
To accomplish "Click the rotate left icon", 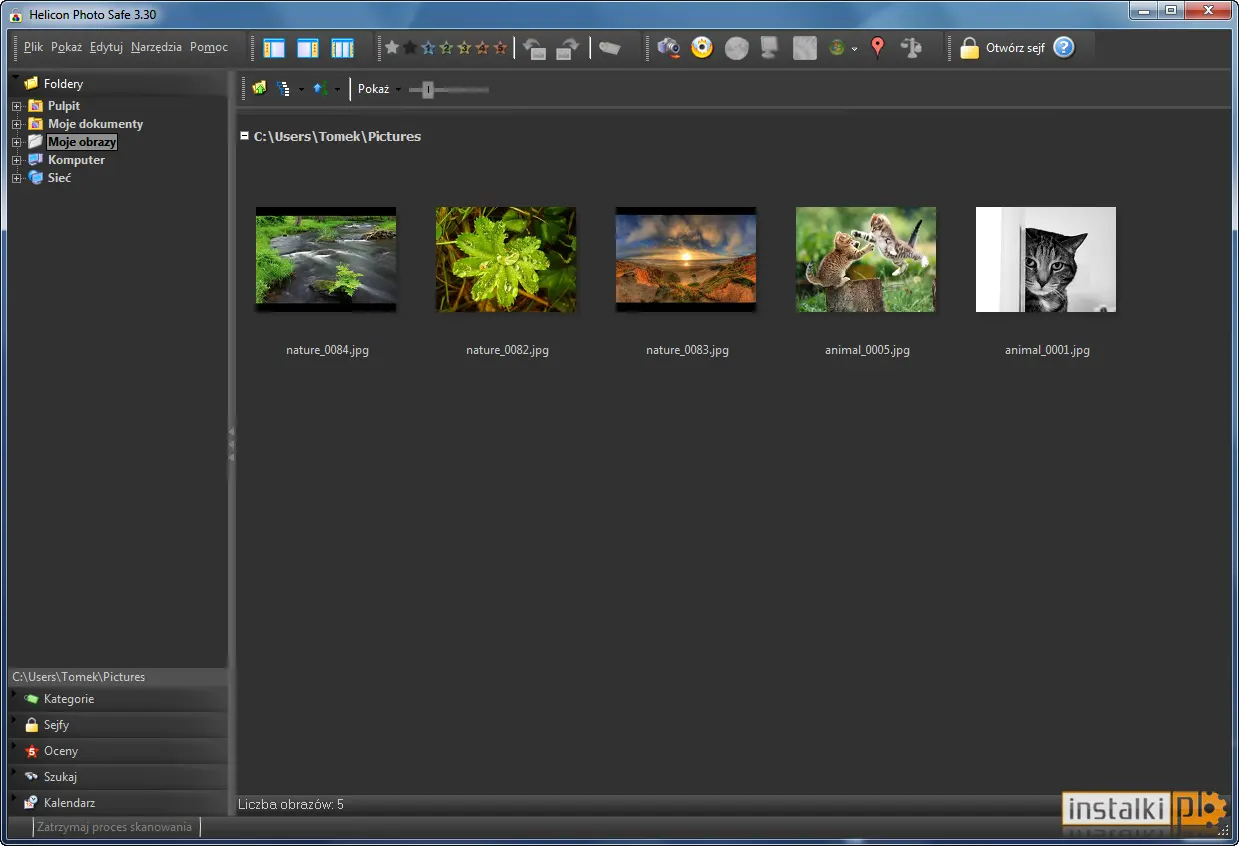I will coord(535,48).
